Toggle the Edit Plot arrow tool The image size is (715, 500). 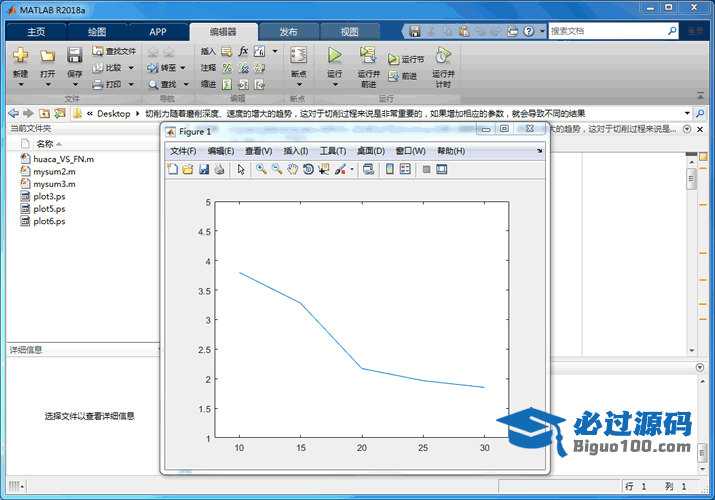tap(240, 170)
